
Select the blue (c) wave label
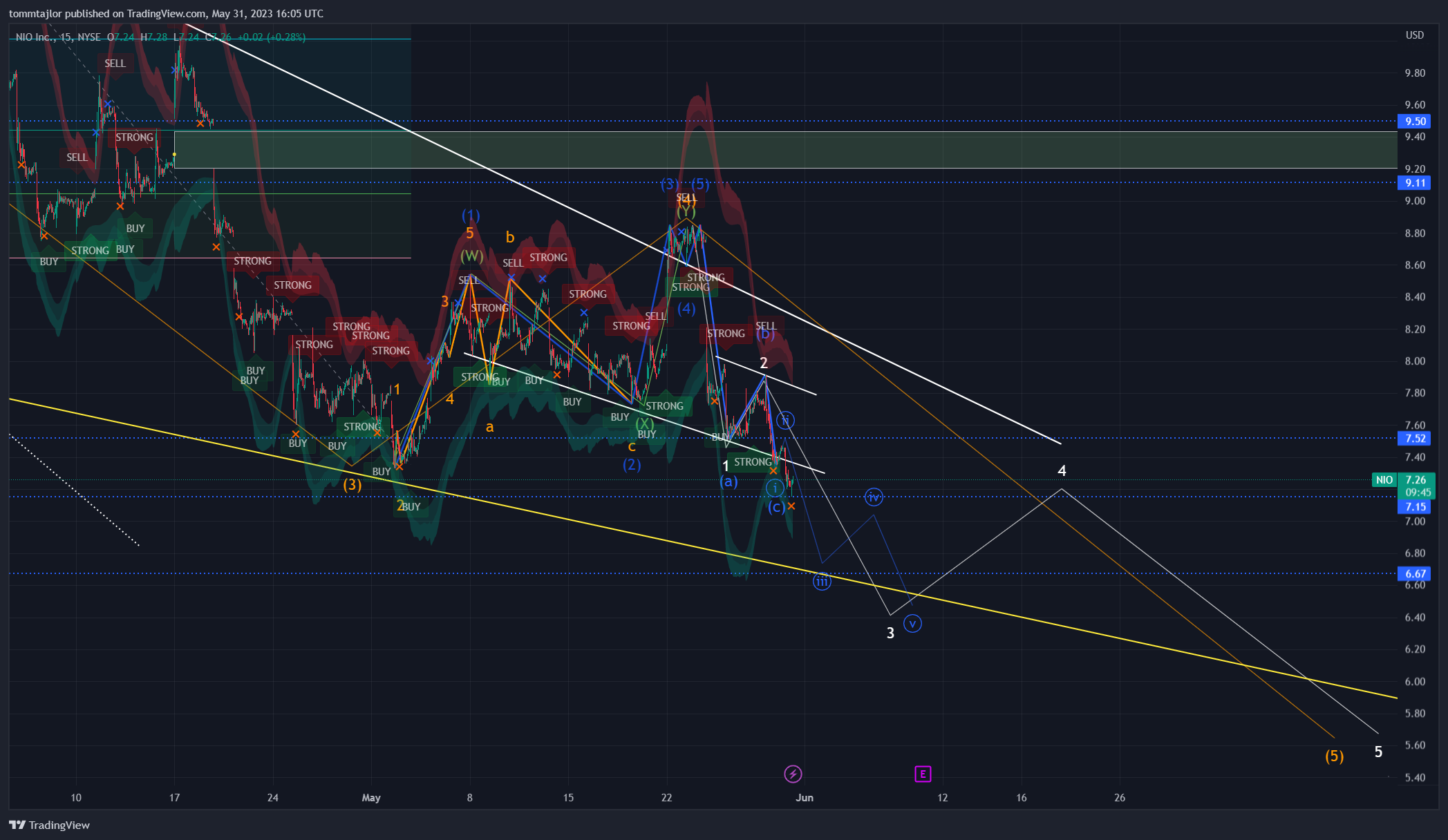point(776,508)
